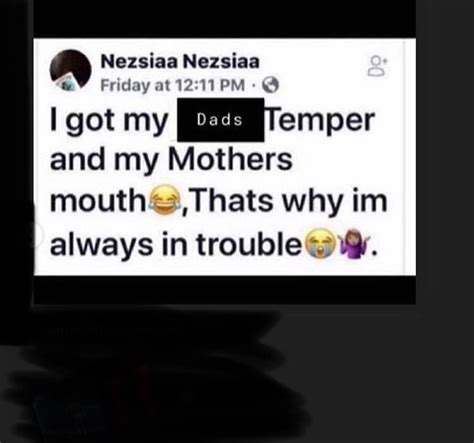
Task: Click the add friend icon
Action: pyautogui.click(x=377, y=66)
